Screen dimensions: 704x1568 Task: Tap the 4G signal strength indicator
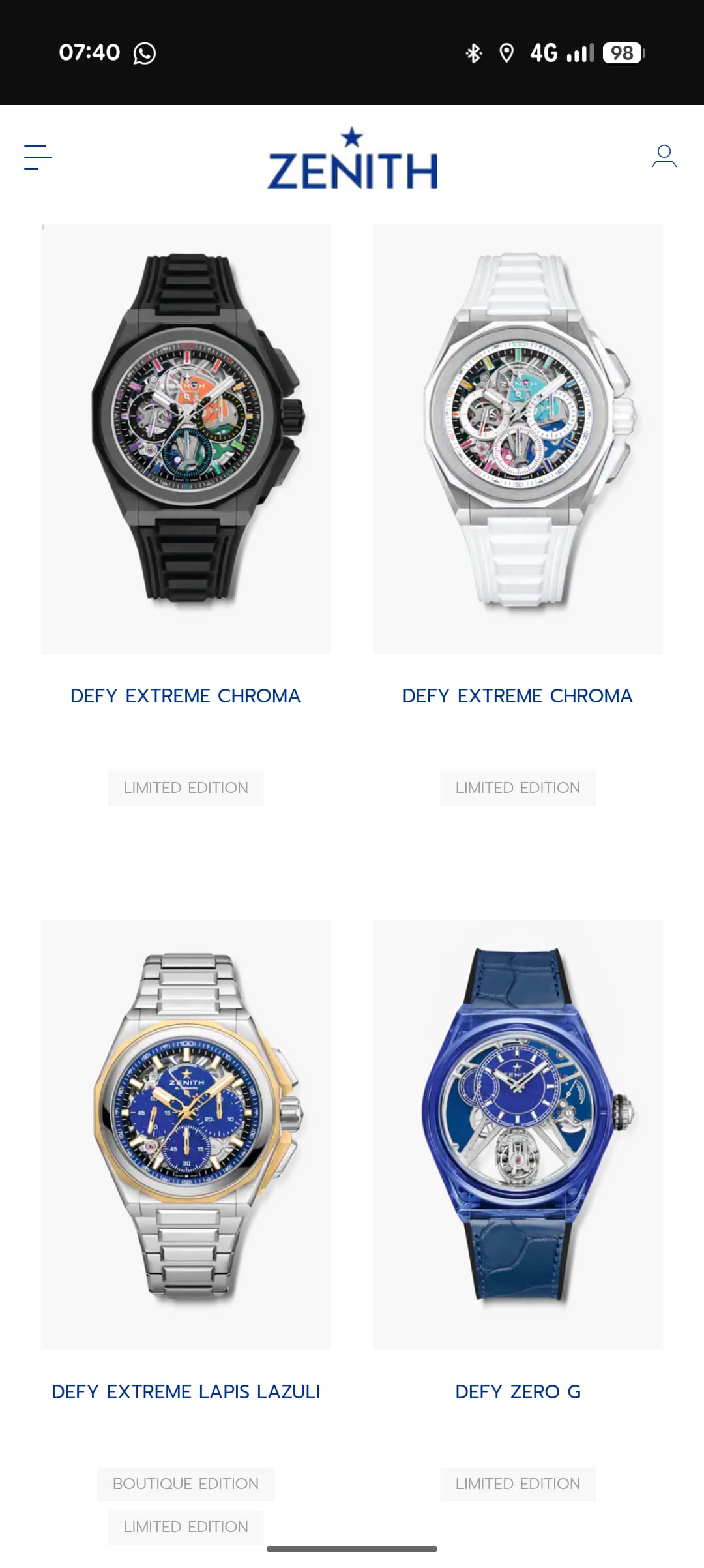point(562,53)
